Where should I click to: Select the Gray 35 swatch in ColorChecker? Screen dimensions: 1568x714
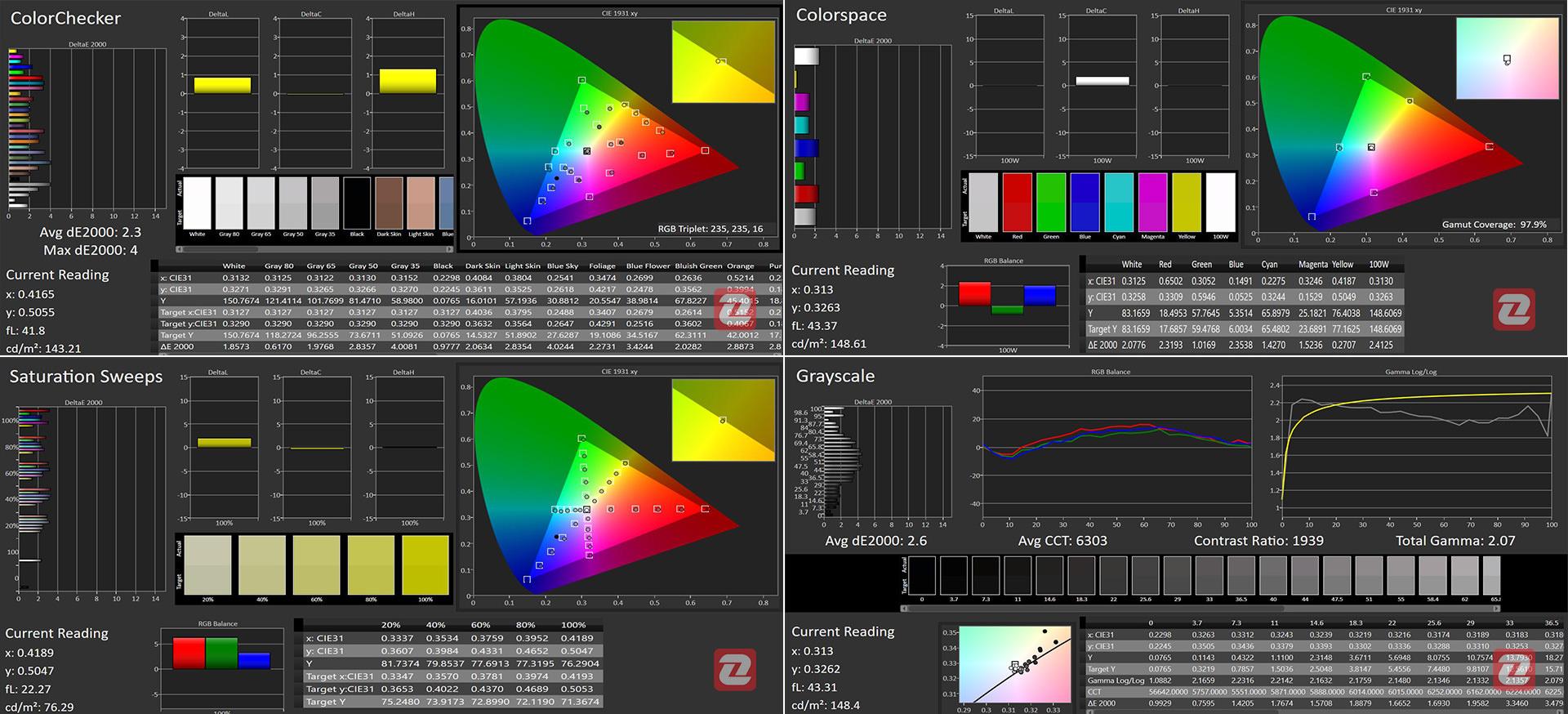click(x=325, y=203)
